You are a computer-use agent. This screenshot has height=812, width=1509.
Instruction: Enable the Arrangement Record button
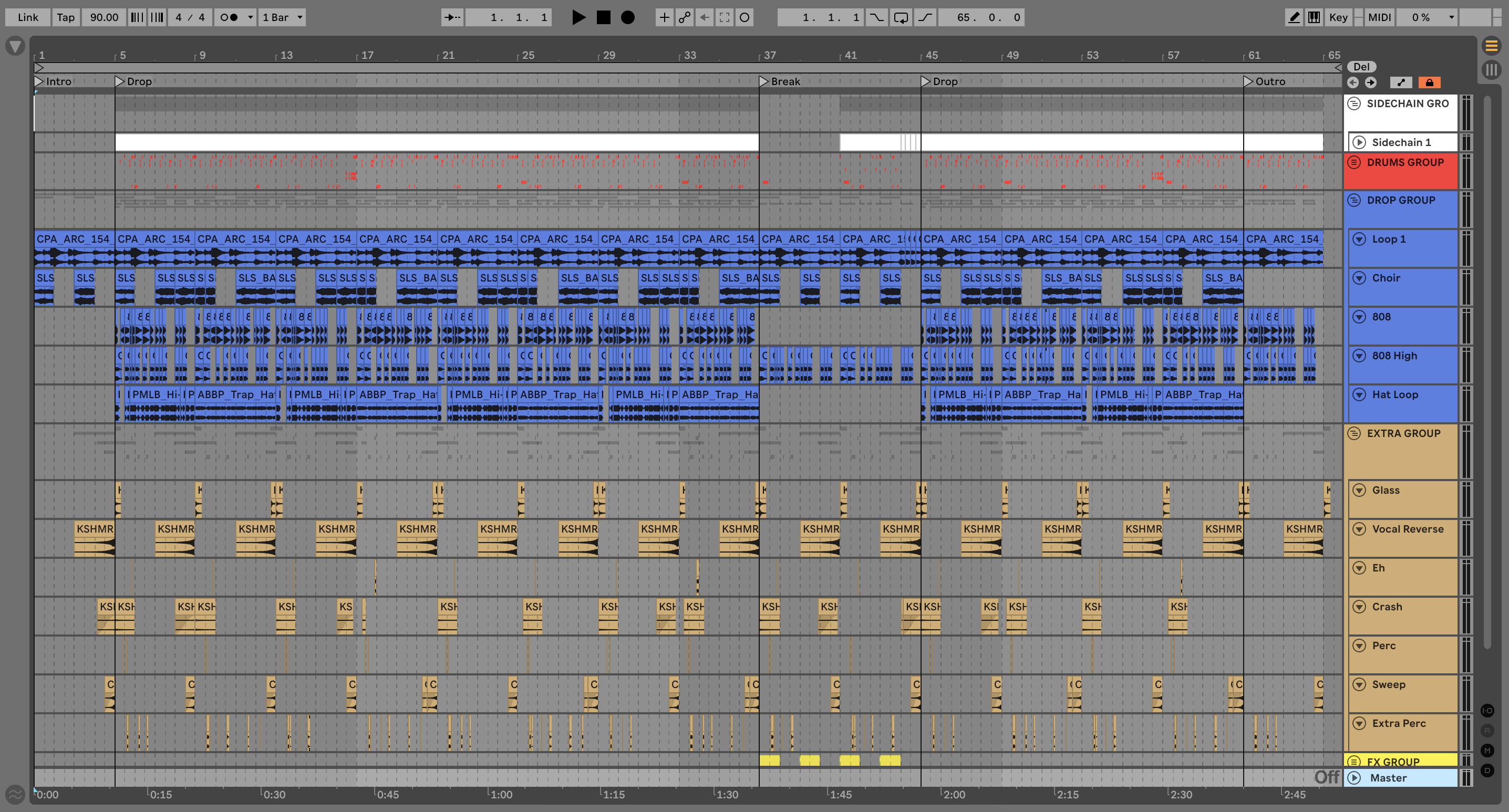(627, 17)
